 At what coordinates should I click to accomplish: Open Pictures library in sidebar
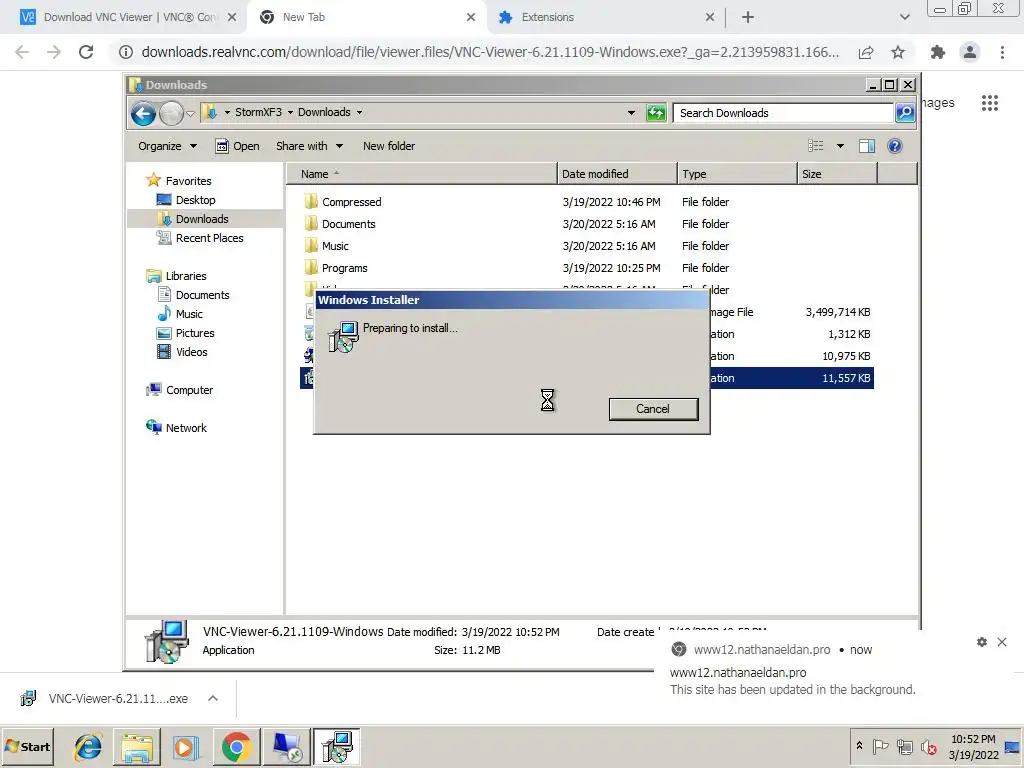click(195, 332)
